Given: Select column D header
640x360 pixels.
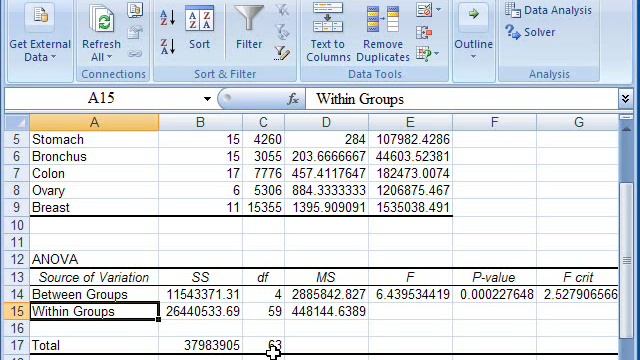Looking at the screenshot, I should pyautogui.click(x=327, y=122).
